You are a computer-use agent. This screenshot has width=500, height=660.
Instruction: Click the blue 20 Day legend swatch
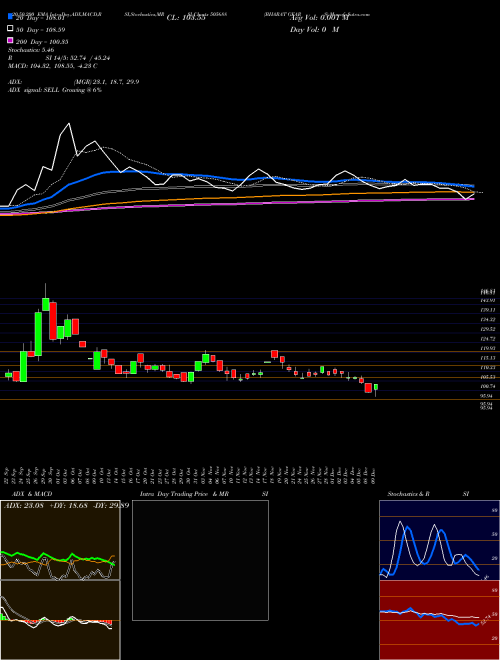pyautogui.click(x=11, y=17)
